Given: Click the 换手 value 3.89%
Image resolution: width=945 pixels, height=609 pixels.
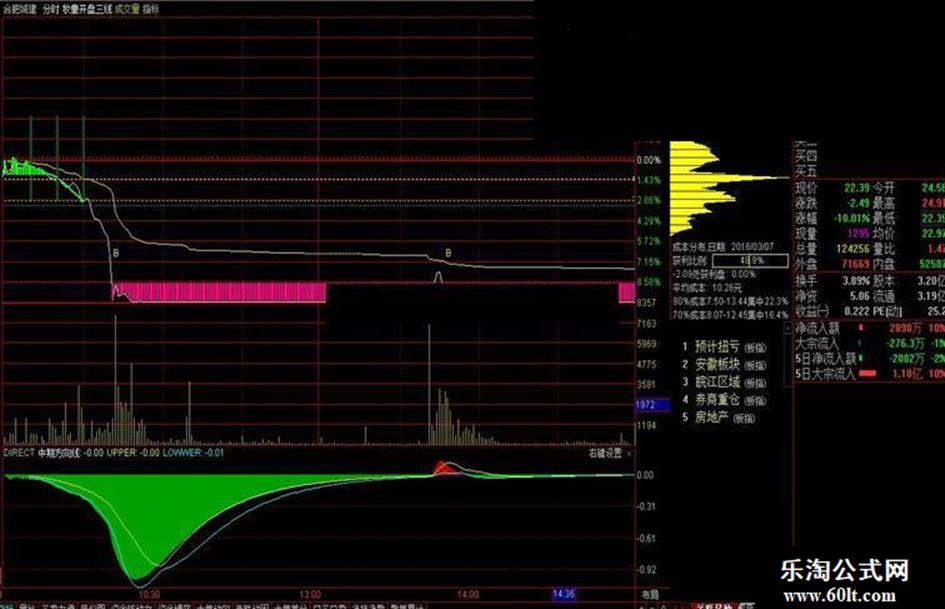Looking at the screenshot, I should coord(856,281).
